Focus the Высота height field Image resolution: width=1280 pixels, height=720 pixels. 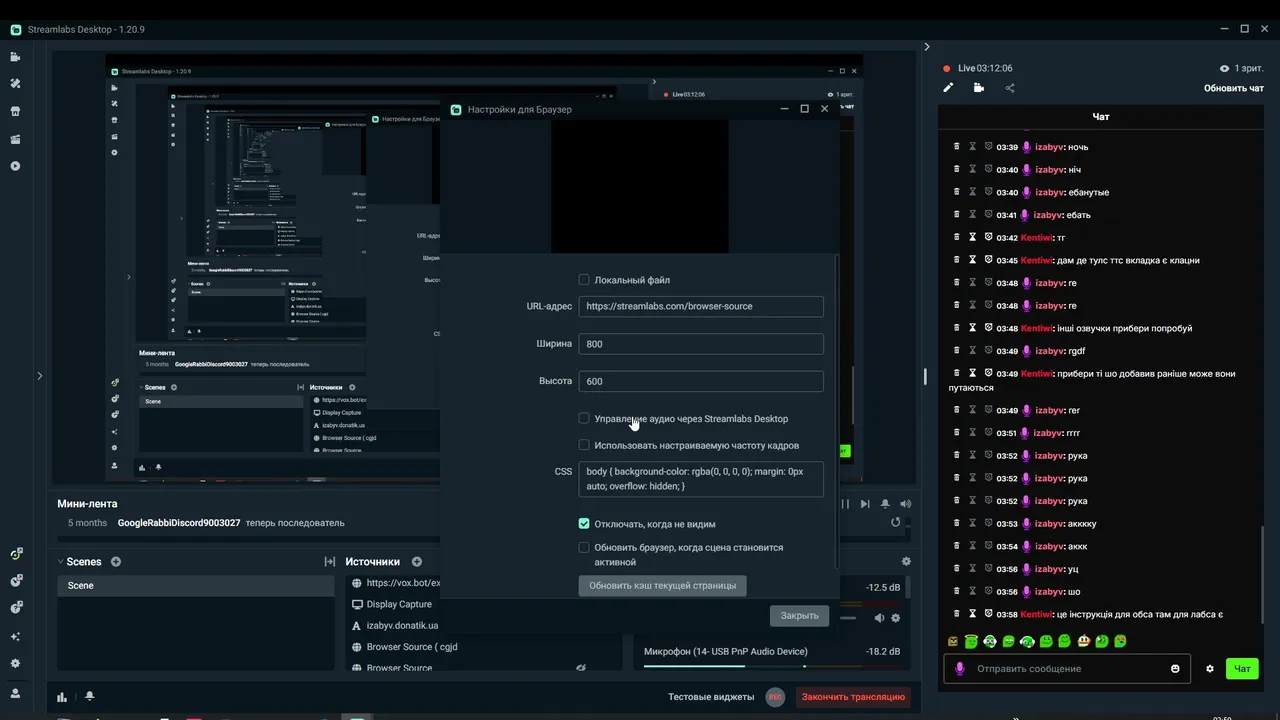[x=700, y=381]
